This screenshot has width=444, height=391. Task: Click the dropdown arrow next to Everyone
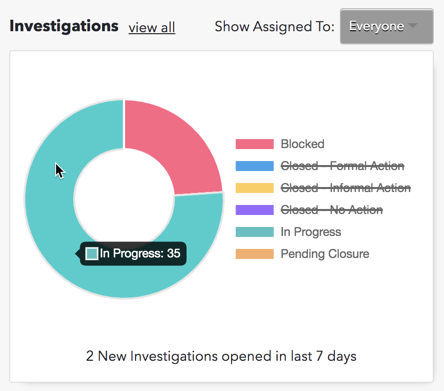pos(413,26)
